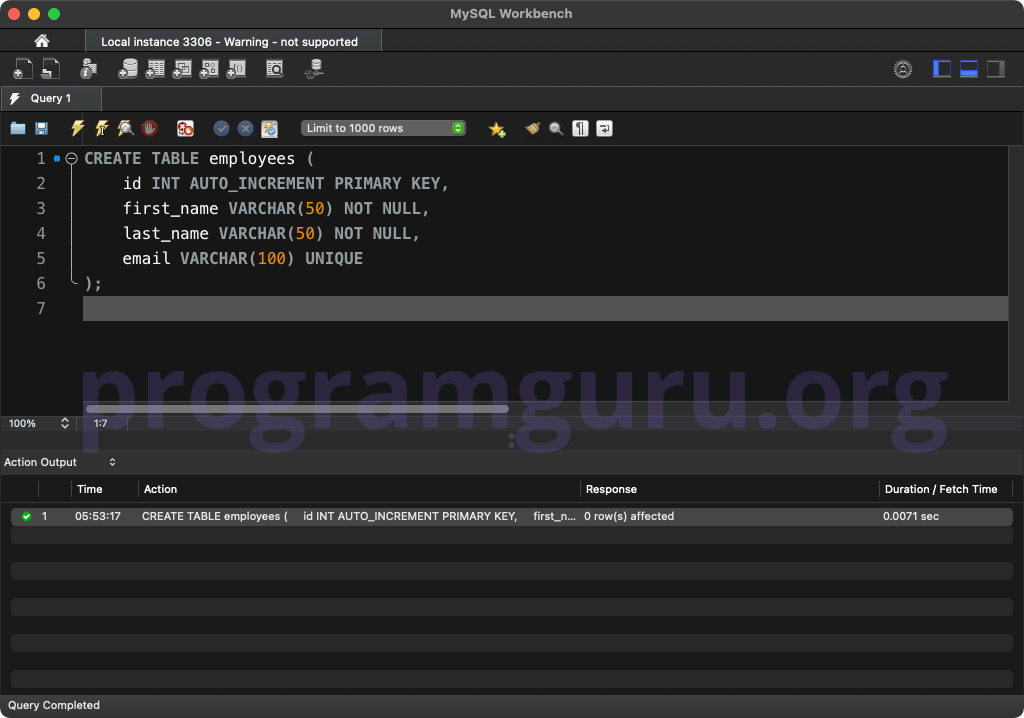The height and width of the screenshot is (718, 1024).
Task: Click 'AUTO_INCREMENT' keyword on line 2
Action: [257, 184]
